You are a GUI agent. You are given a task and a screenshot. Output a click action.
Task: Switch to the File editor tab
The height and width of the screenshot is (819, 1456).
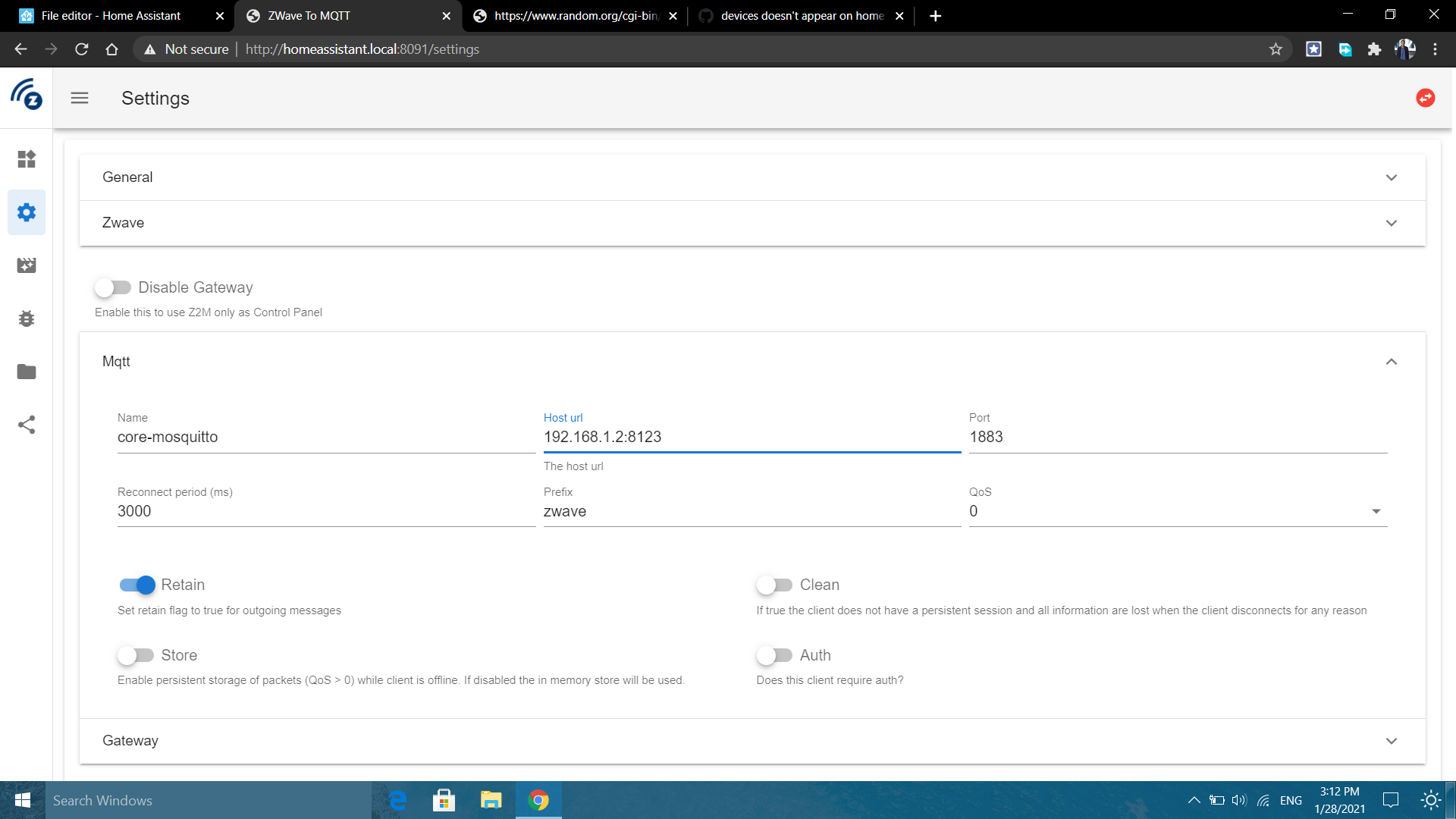[x=114, y=15]
